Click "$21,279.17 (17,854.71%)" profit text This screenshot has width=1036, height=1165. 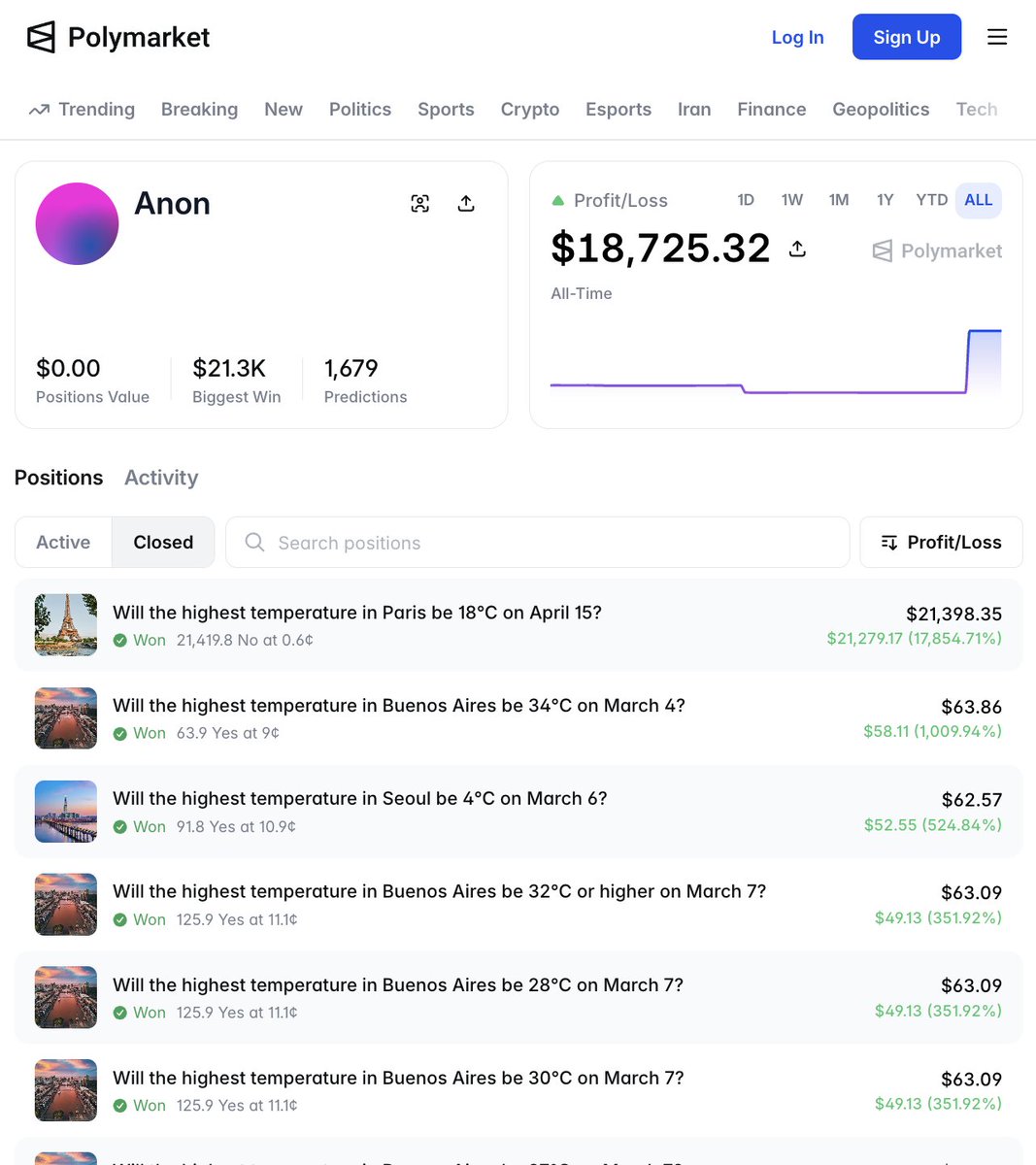click(915, 638)
